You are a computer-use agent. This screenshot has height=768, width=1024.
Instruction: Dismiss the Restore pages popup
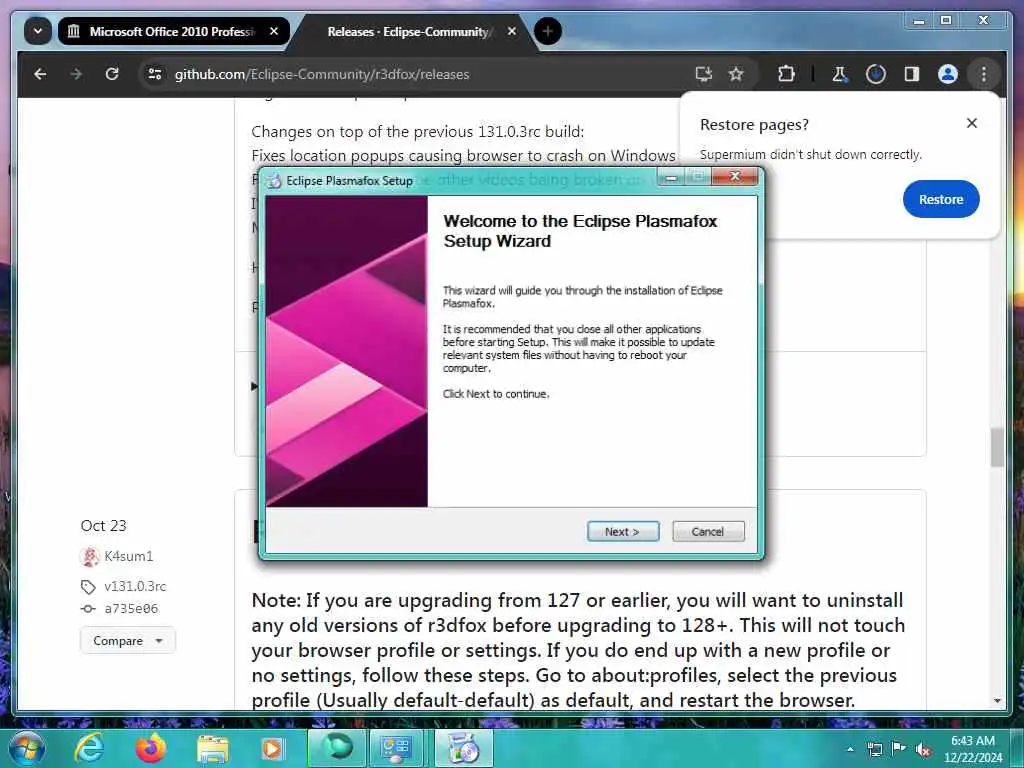click(971, 123)
